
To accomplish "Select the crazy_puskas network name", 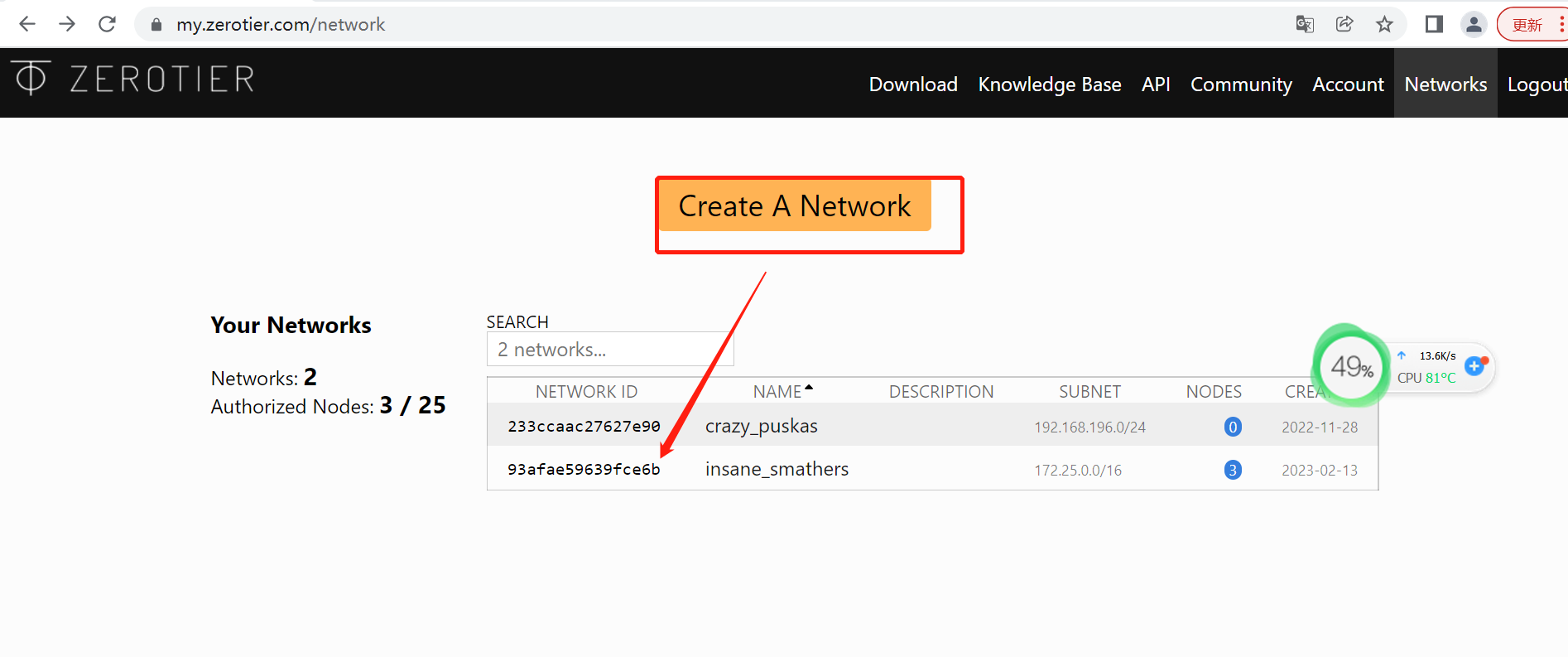I will point(762,426).
